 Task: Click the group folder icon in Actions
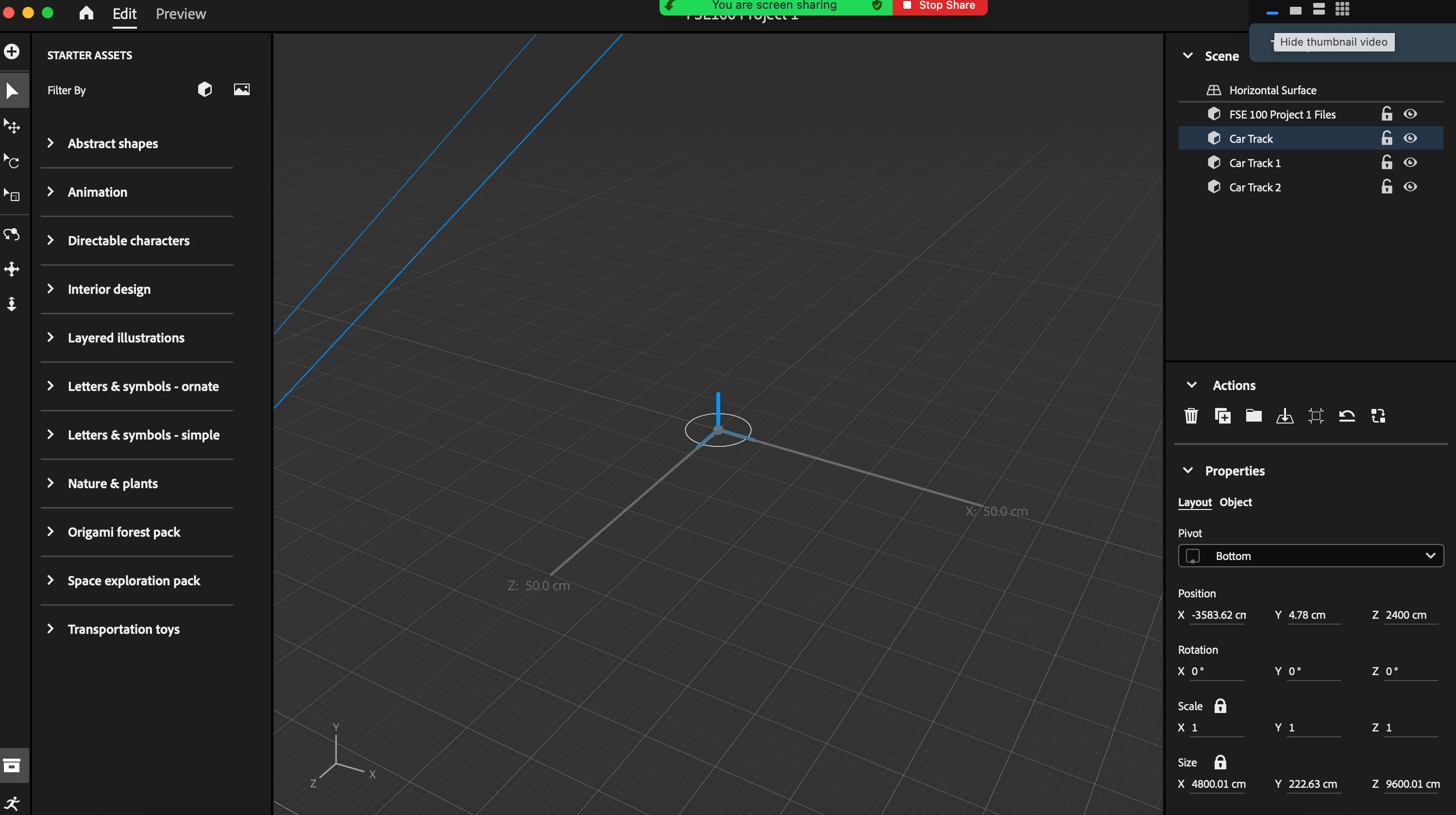point(1253,416)
